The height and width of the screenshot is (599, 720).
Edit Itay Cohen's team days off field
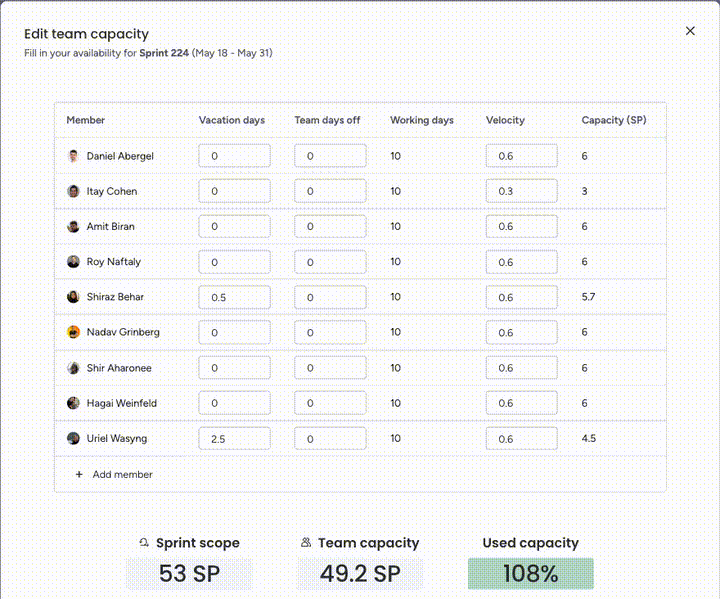(330, 191)
